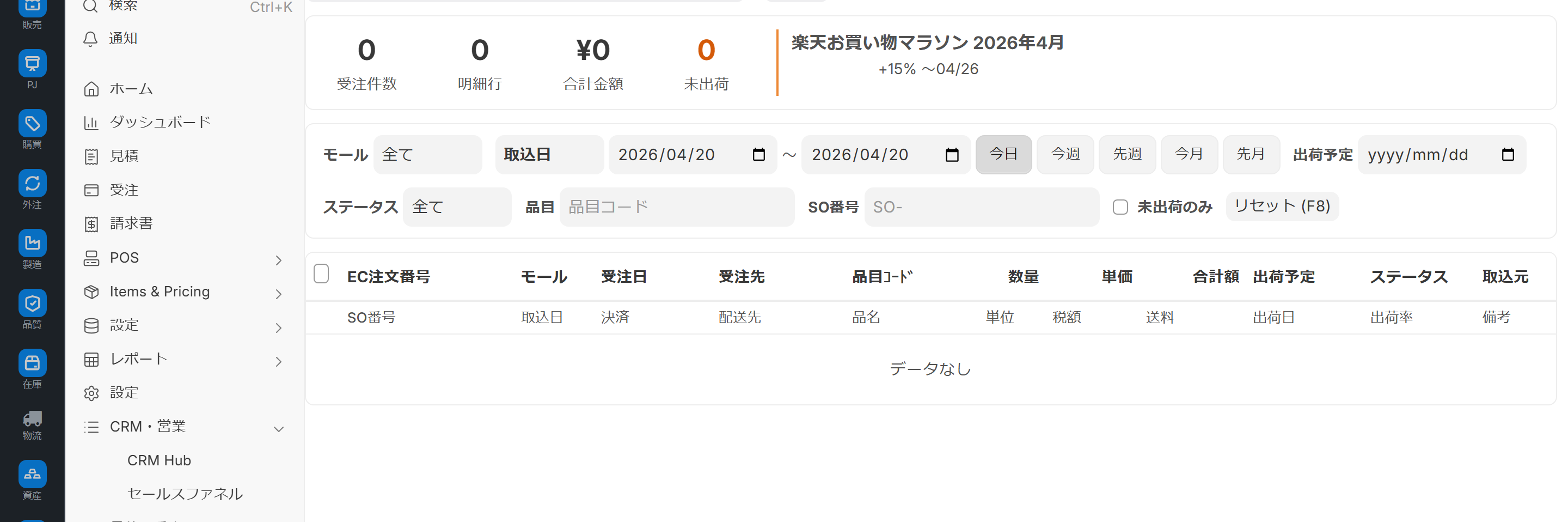The height and width of the screenshot is (522, 1568).
Task: Go to ダッシュボード in sidebar
Action: [160, 123]
